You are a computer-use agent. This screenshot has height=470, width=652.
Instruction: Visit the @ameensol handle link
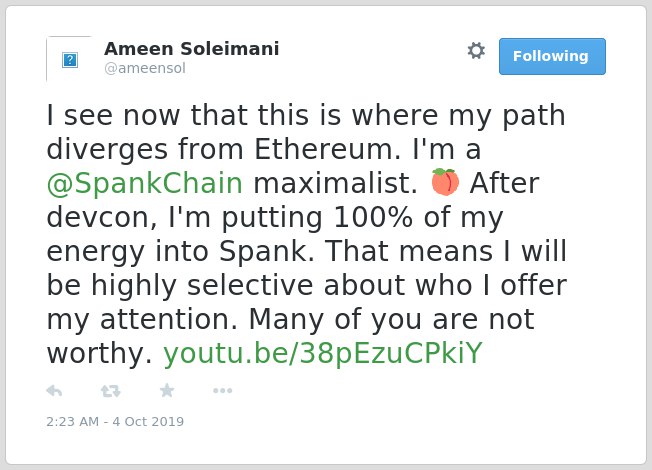(x=145, y=68)
